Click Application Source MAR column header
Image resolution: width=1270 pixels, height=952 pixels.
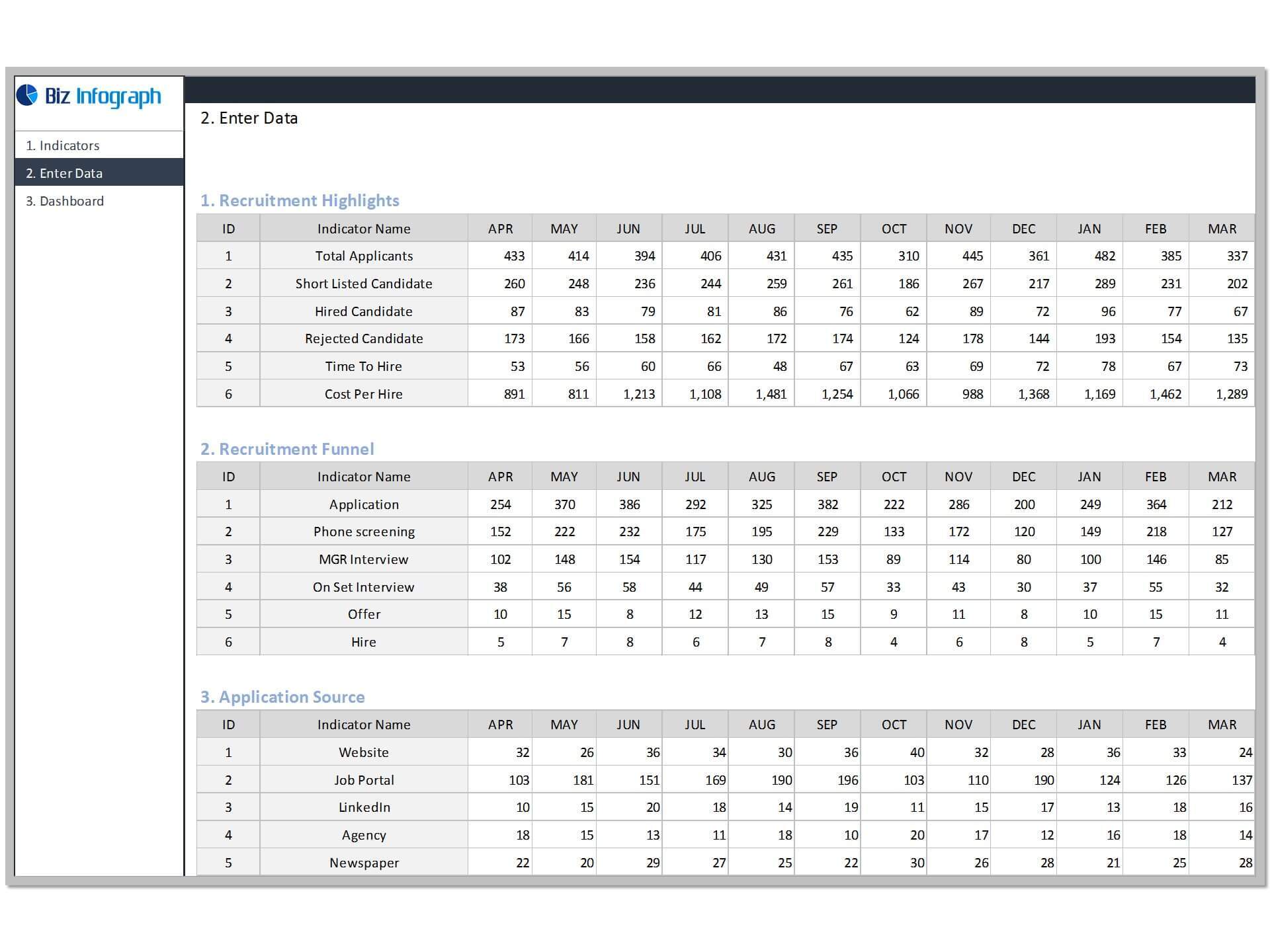coord(1222,725)
